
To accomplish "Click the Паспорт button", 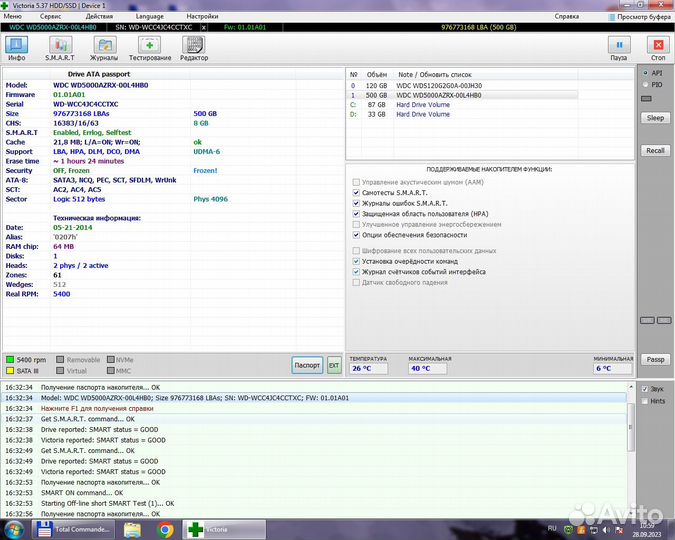I will pyautogui.click(x=307, y=365).
